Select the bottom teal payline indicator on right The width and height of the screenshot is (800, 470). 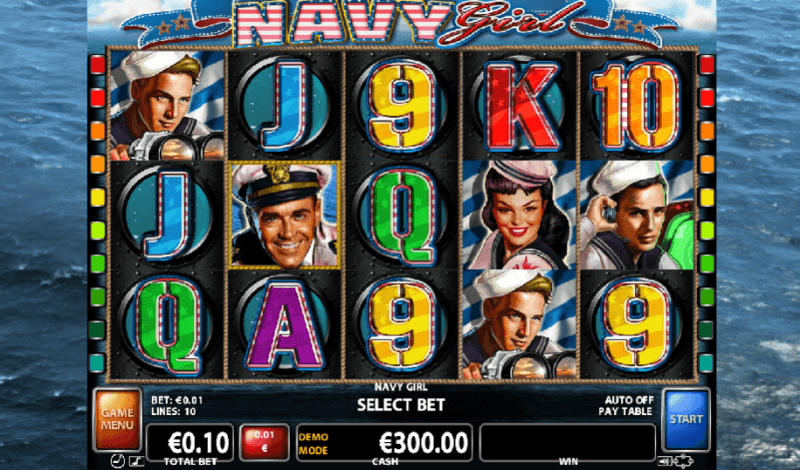[x=707, y=363]
